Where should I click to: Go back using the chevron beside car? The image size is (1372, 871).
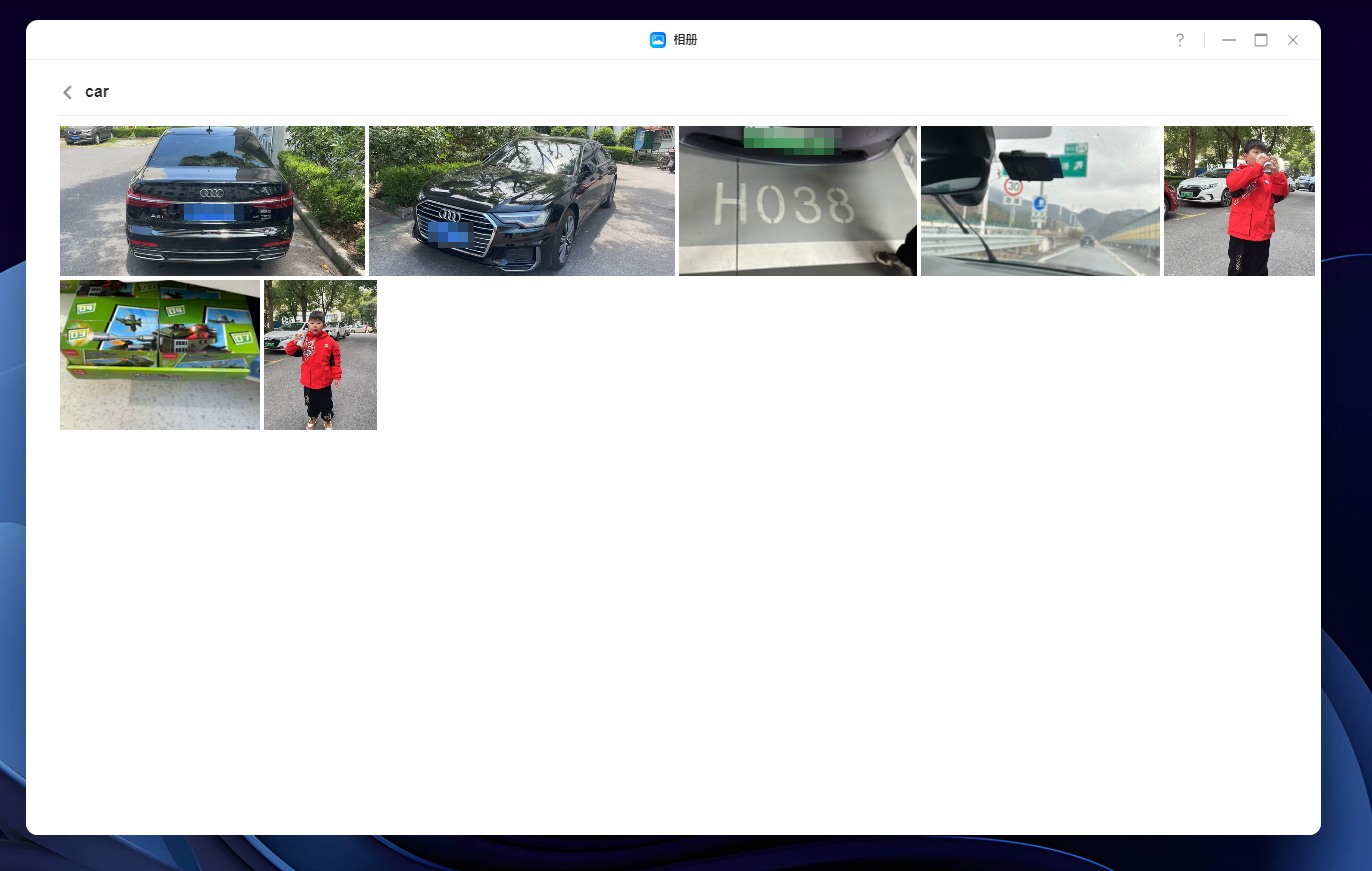tap(67, 92)
